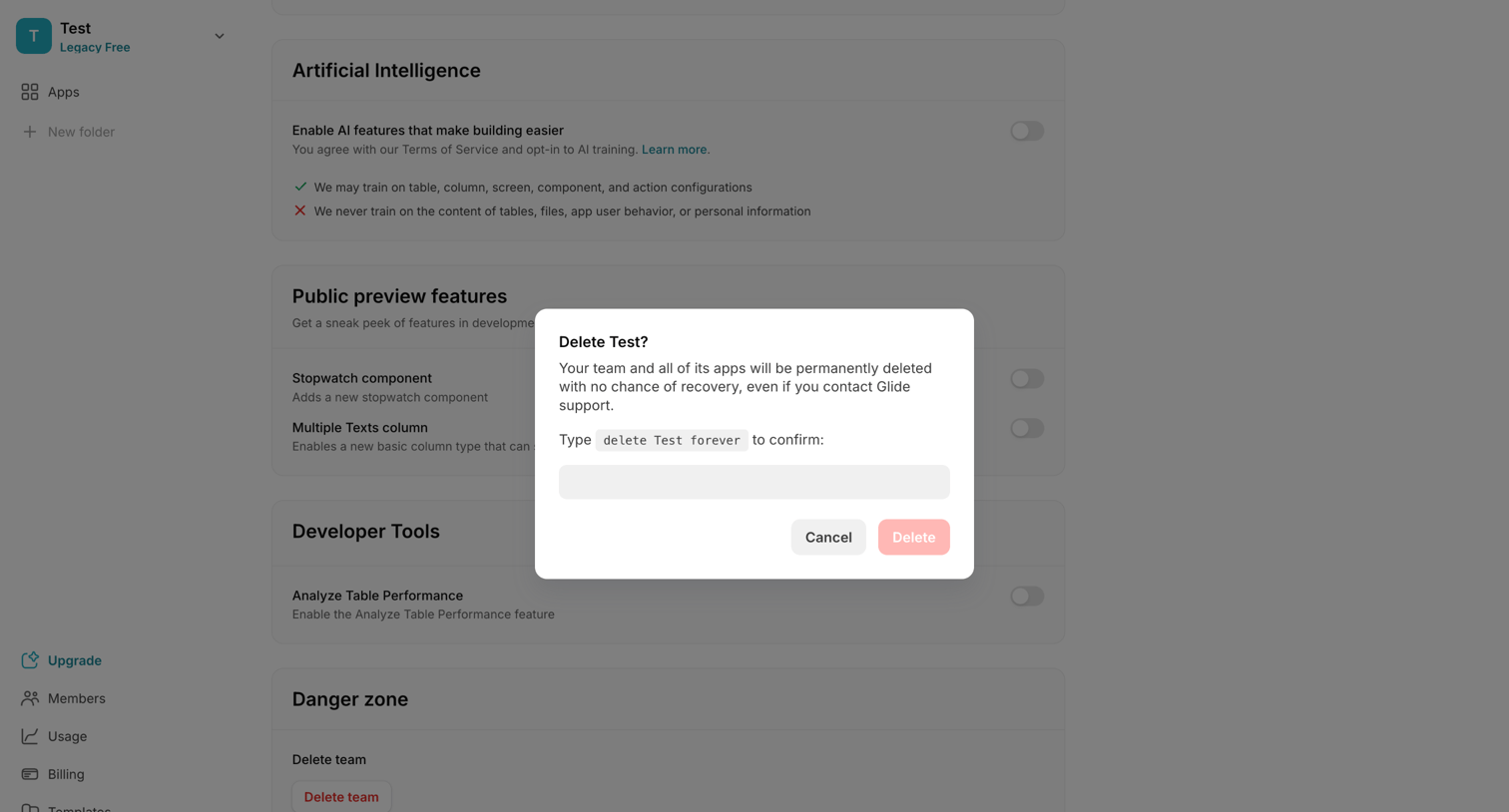Screen dimensions: 1509x812
Task: Click the Upgrade icon in the sidebar
Action: (30, 660)
